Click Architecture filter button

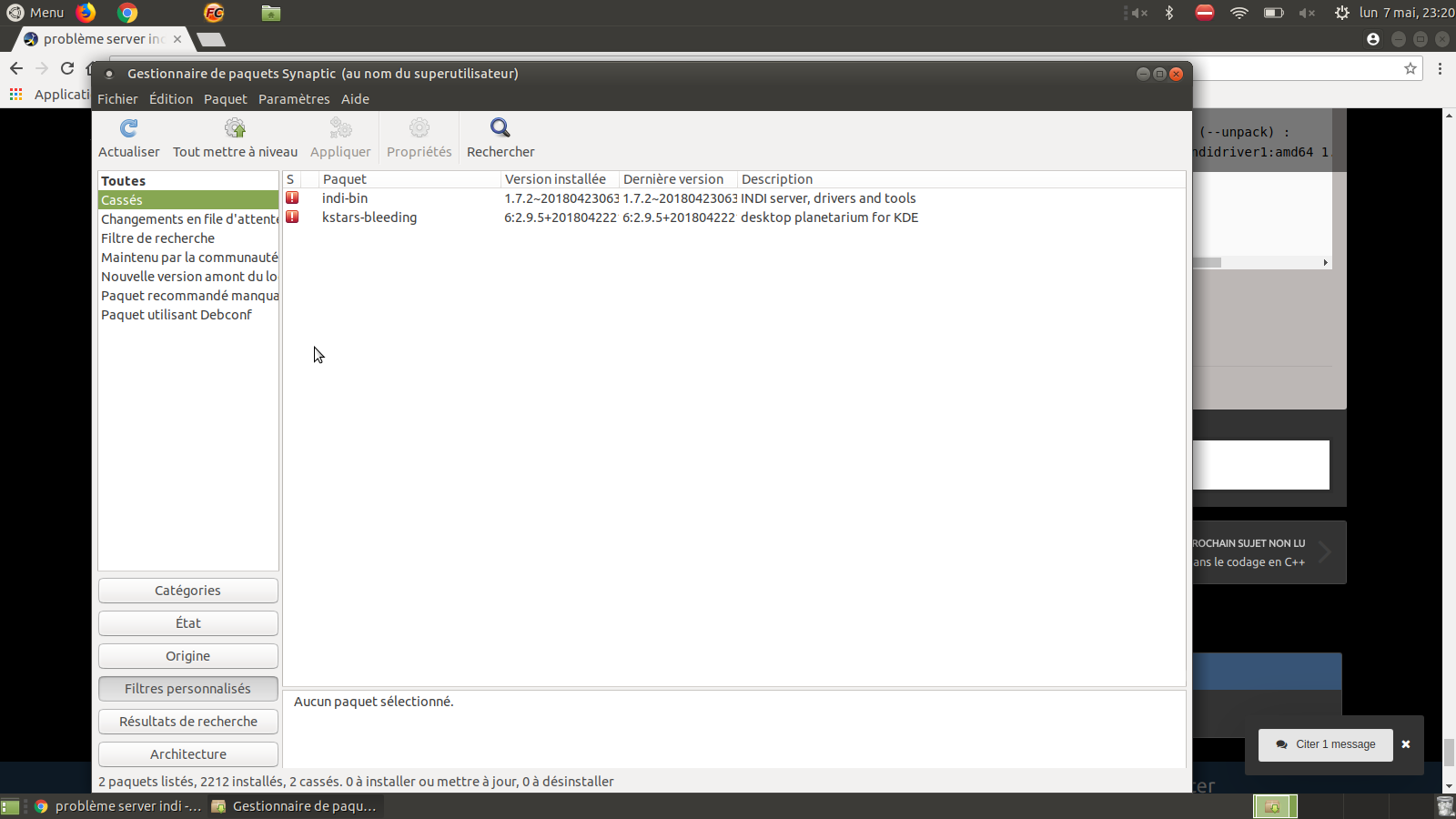[188, 754]
